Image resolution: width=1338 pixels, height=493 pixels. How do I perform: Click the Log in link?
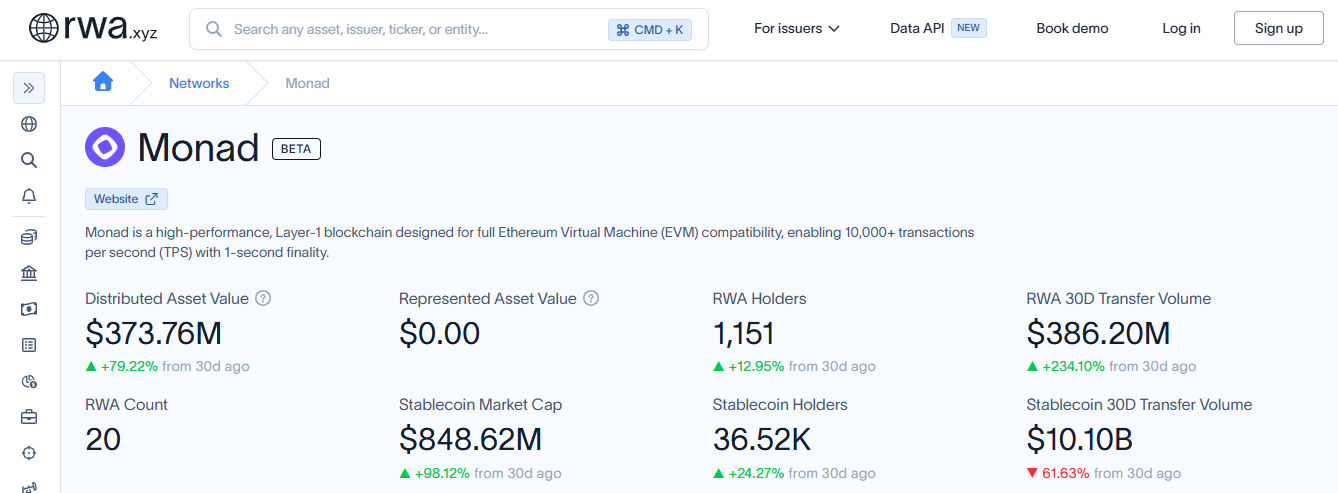tap(1181, 29)
